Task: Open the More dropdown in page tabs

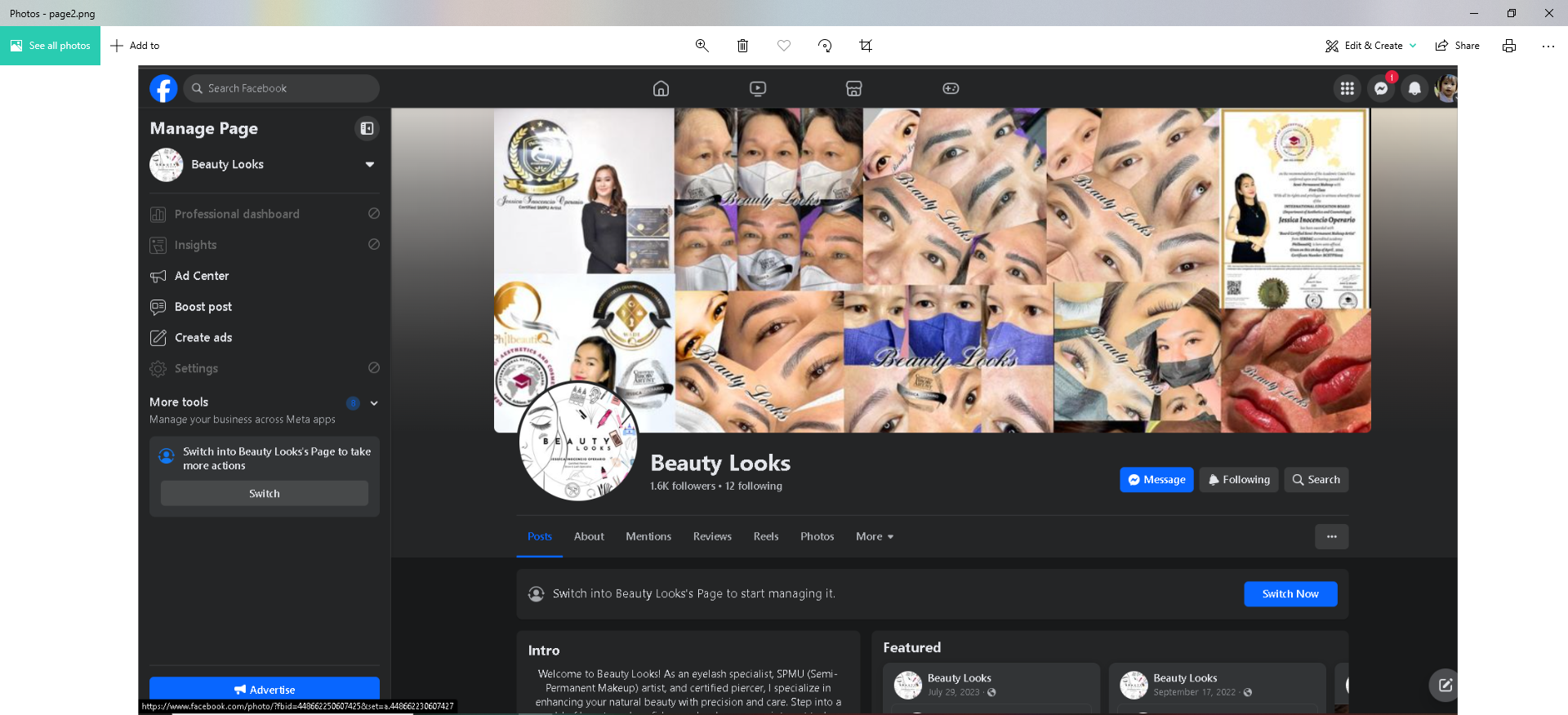Action: click(875, 536)
